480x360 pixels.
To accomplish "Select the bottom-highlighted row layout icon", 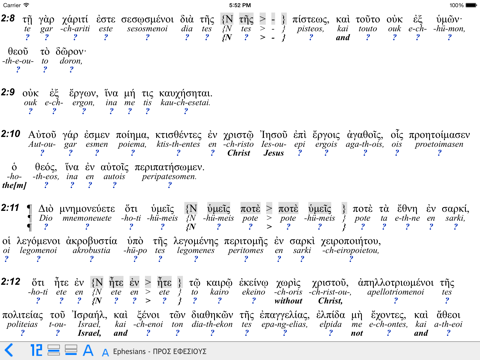I will click(x=71, y=350).
